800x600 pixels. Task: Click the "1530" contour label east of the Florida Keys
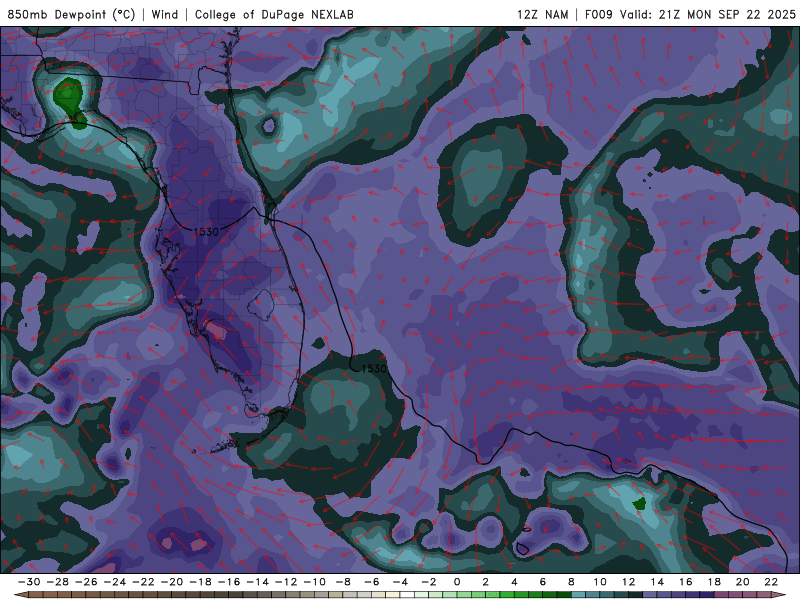(374, 368)
